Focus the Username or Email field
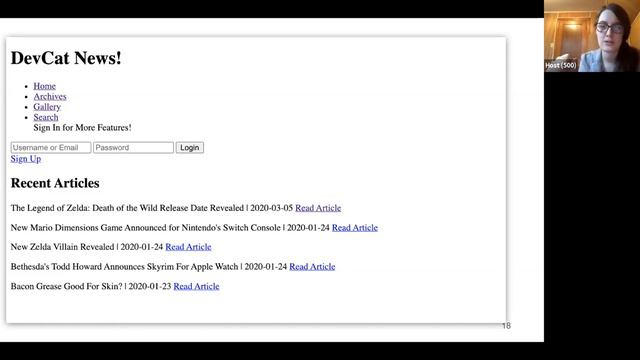Viewport: 640px width, 360px height. coord(51,147)
